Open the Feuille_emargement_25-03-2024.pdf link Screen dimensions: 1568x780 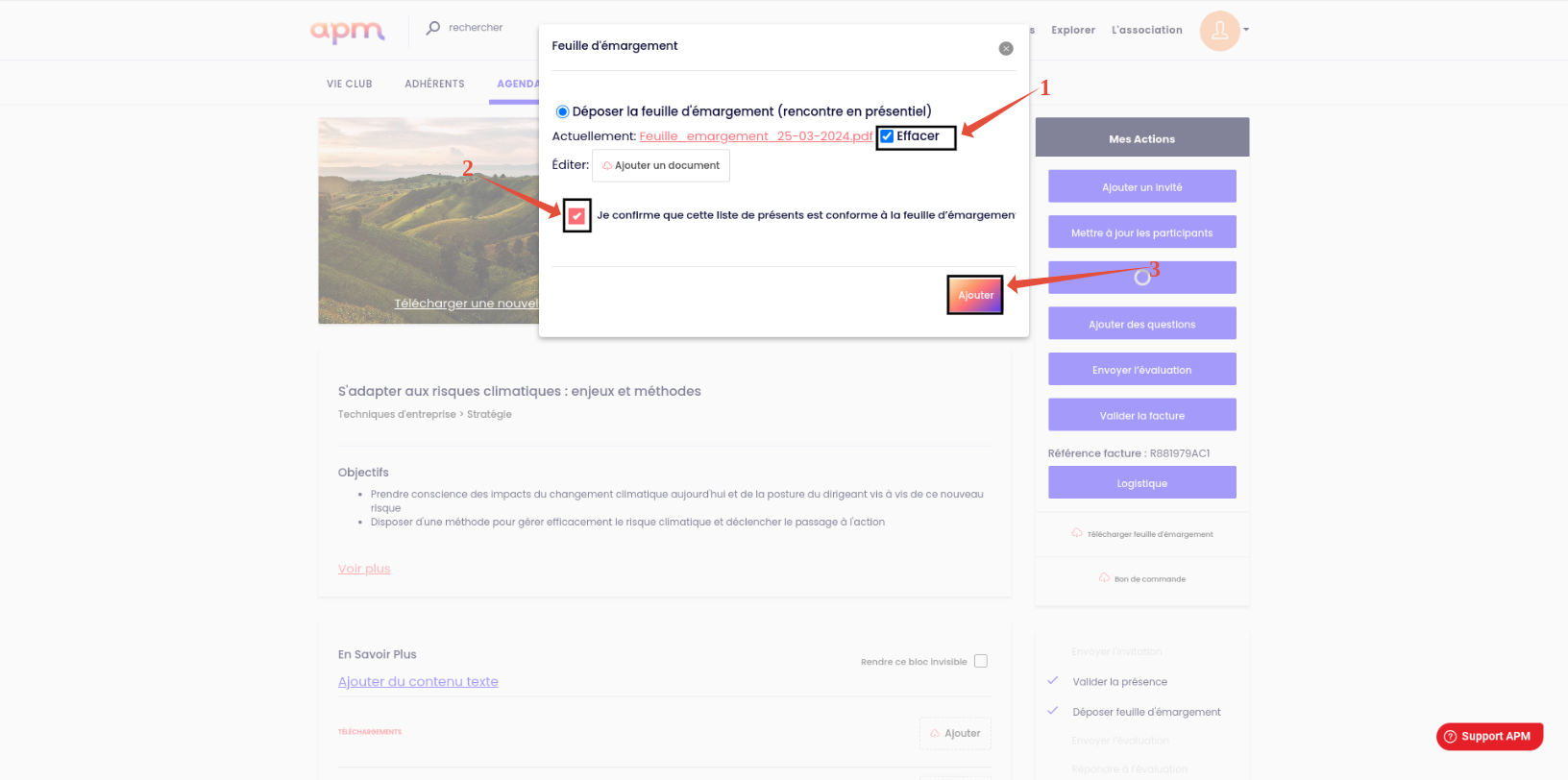click(756, 136)
